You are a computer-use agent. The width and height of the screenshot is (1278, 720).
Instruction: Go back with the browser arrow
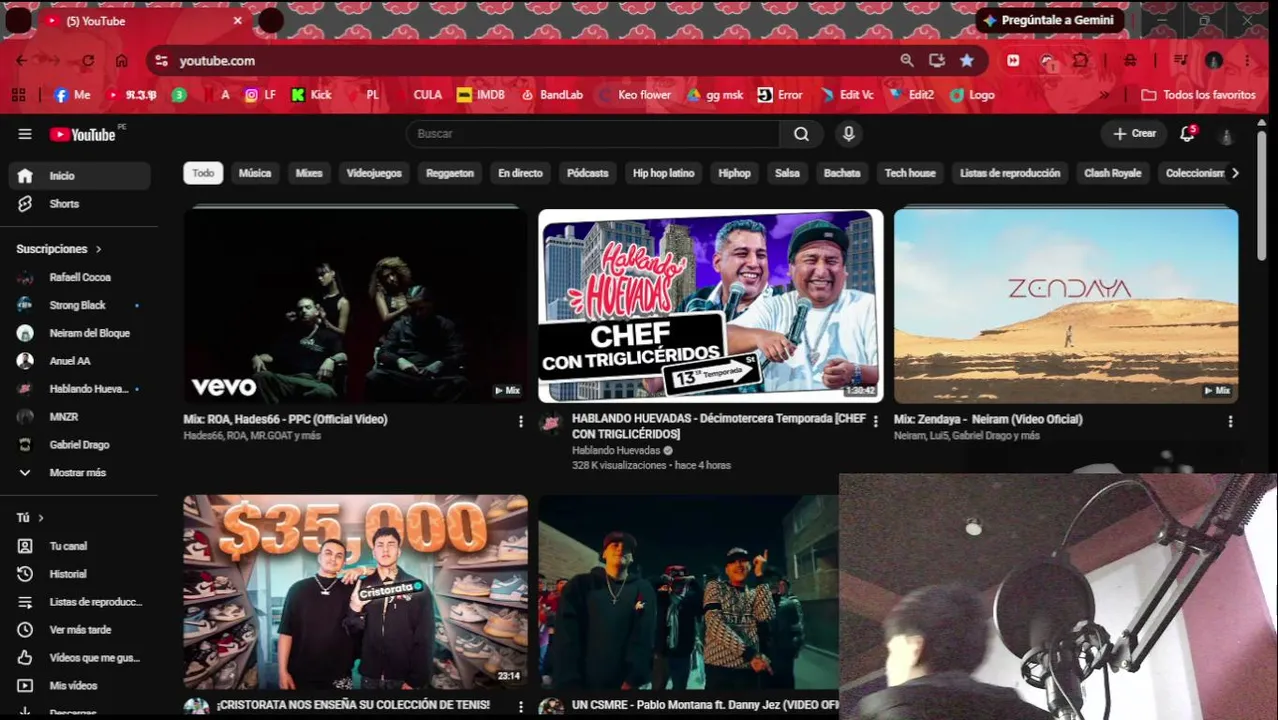click(21, 61)
